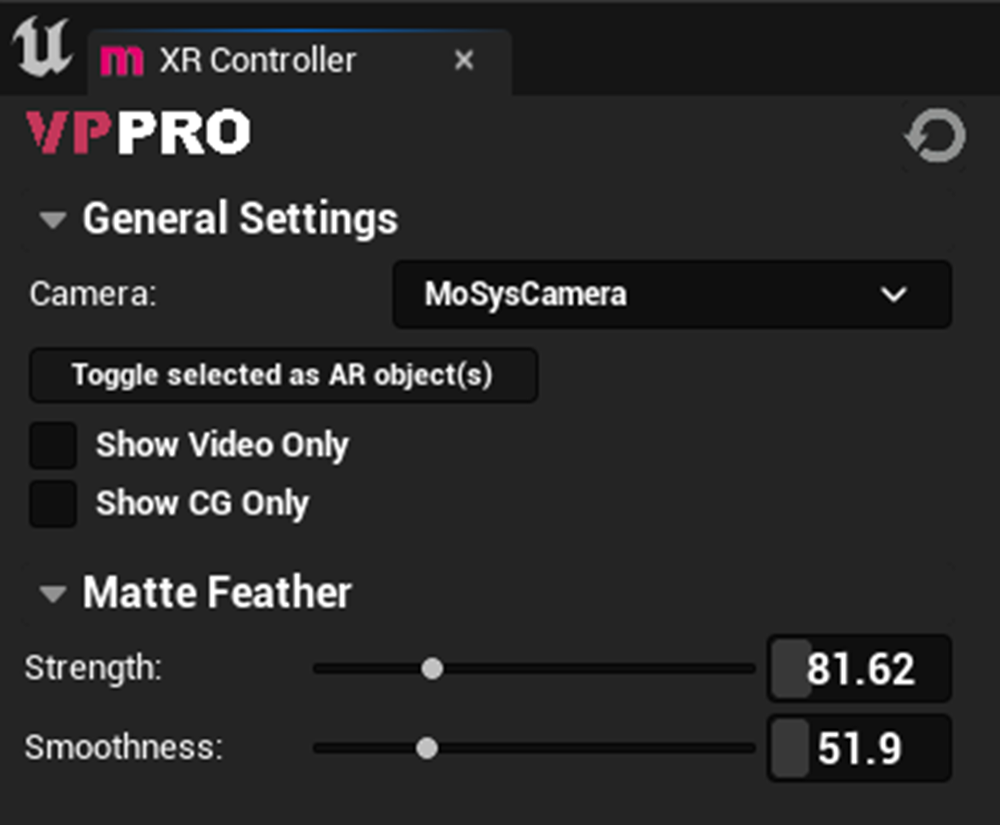This screenshot has width=1000, height=825.
Task: Click the Strength slider handle
Action: [x=432, y=668]
